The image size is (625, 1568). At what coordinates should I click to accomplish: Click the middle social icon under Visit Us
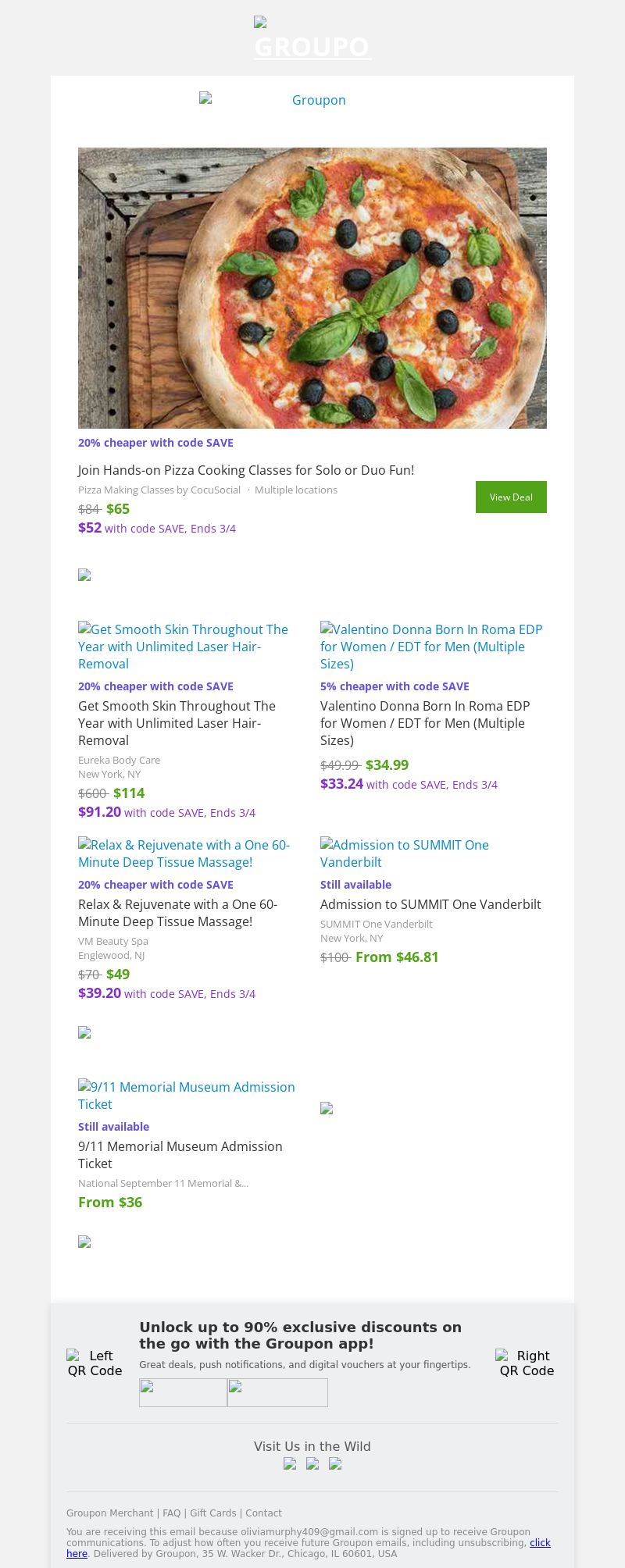click(312, 1464)
